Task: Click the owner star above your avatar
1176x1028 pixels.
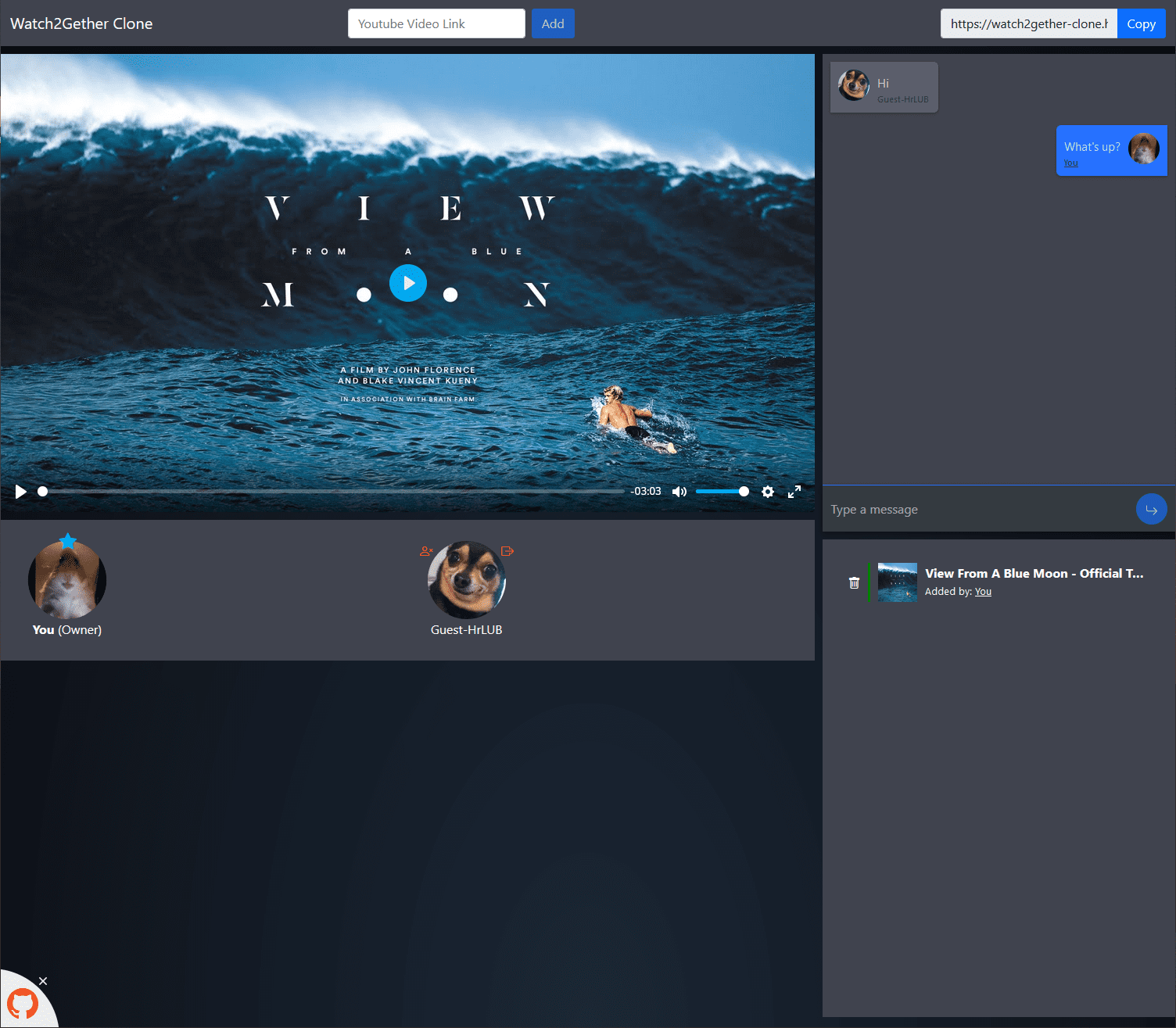Action: (67, 540)
